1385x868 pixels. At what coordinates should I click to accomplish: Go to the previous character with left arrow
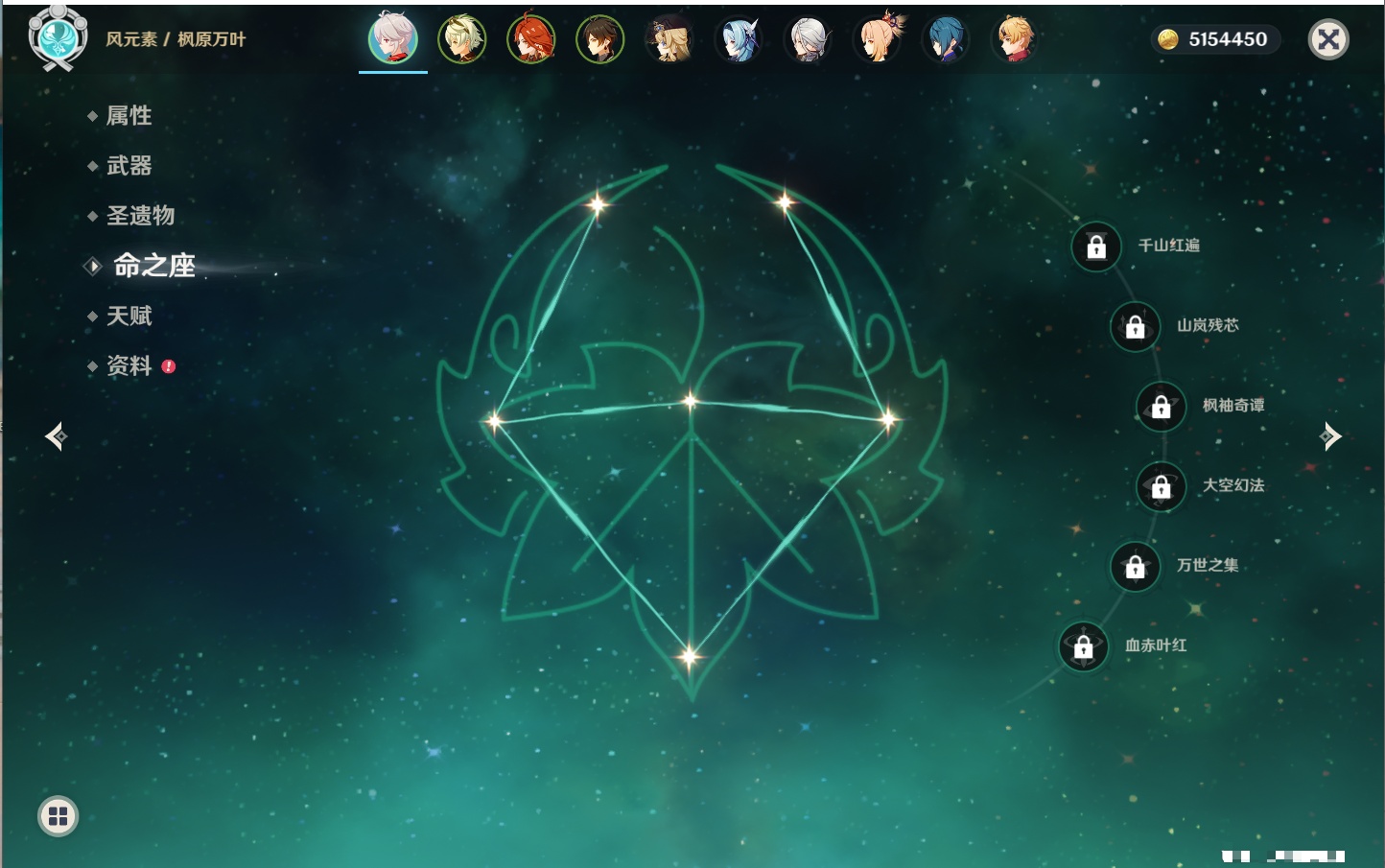click(56, 436)
